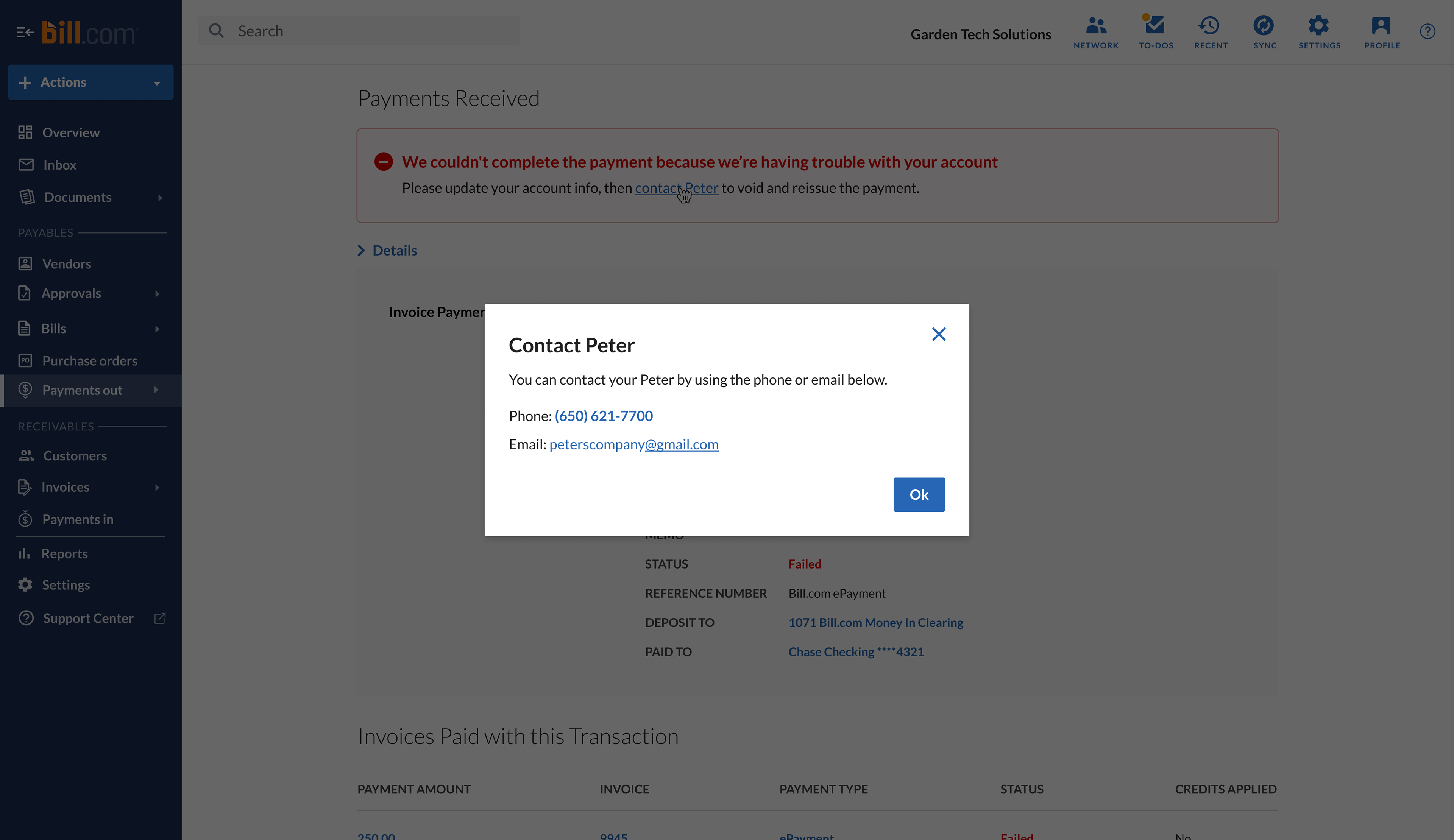The image size is (1454, 840).
Task: Open the Network icon in the top bar
Action: point(1096,26)
